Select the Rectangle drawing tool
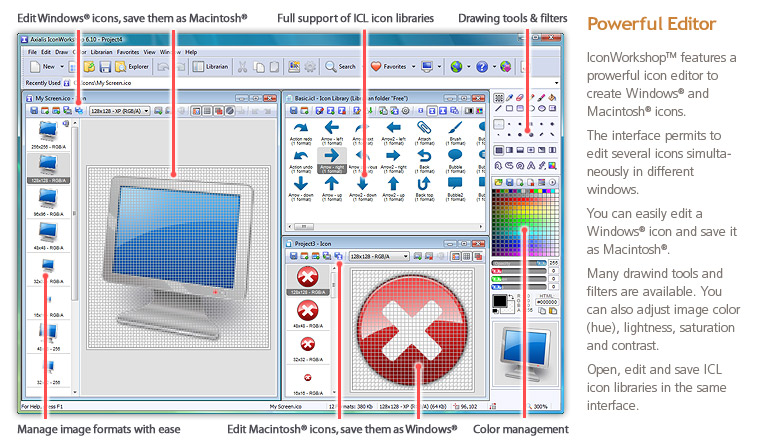760x440 pixels. pyautogui.click(x=509, y=109)
